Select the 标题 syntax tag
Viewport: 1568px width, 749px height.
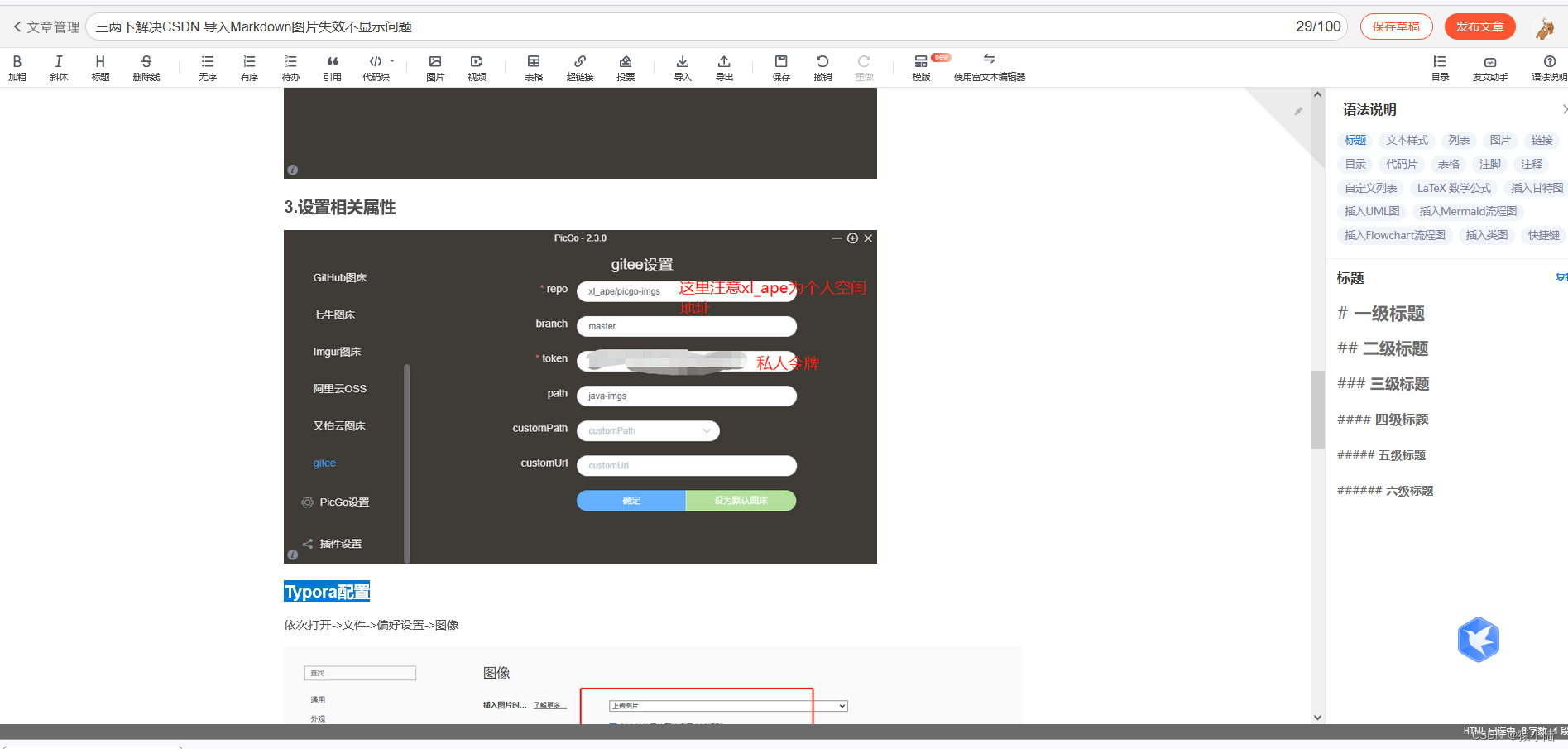click(x=1355, y=140)
